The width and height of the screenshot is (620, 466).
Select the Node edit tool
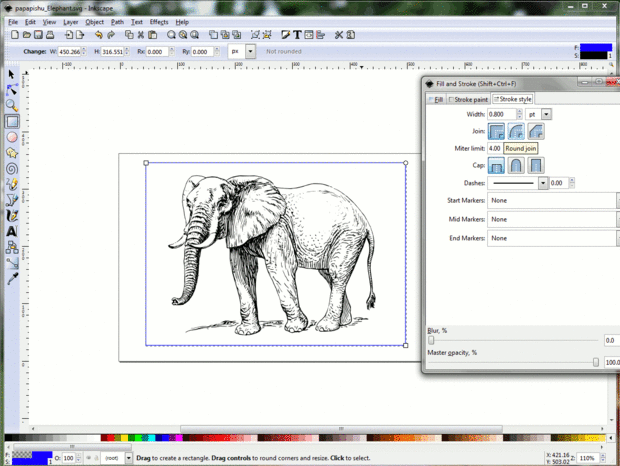coord(12,90)
